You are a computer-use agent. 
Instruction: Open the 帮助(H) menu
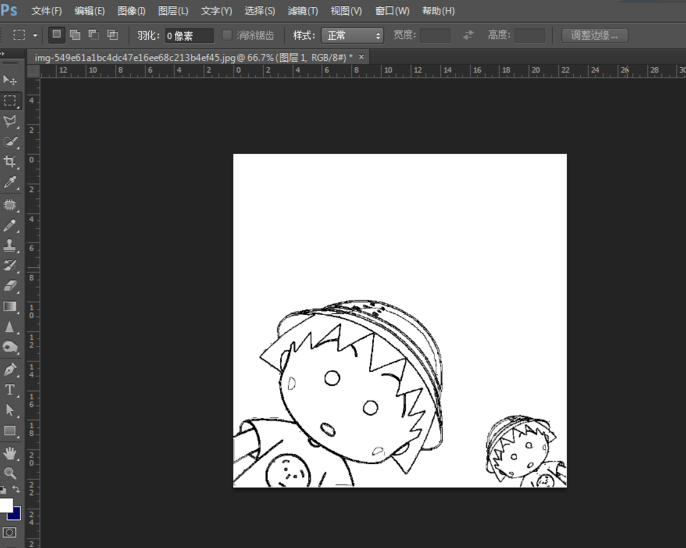438,11
